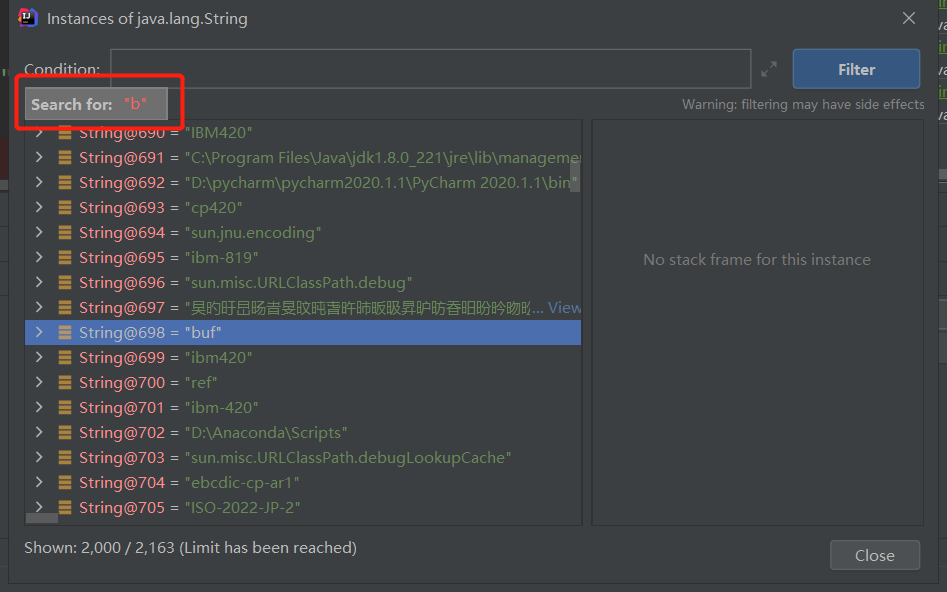Click the object icon of String@692

tap(65, 182)
